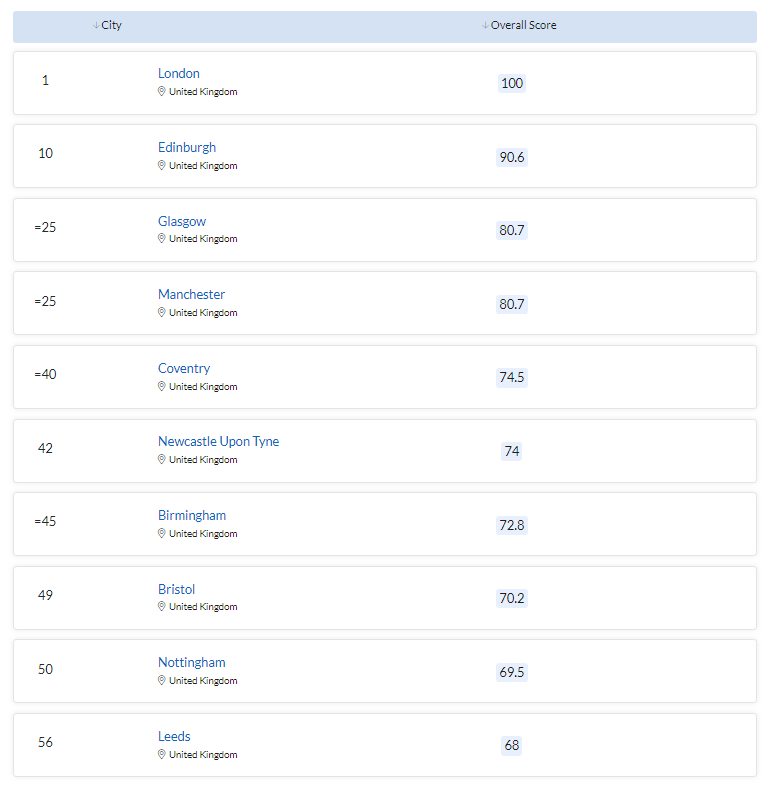The height and width of the screenshot is (794, 771).
Task: Sort the table by City header
Action: [x=111, y=25]
